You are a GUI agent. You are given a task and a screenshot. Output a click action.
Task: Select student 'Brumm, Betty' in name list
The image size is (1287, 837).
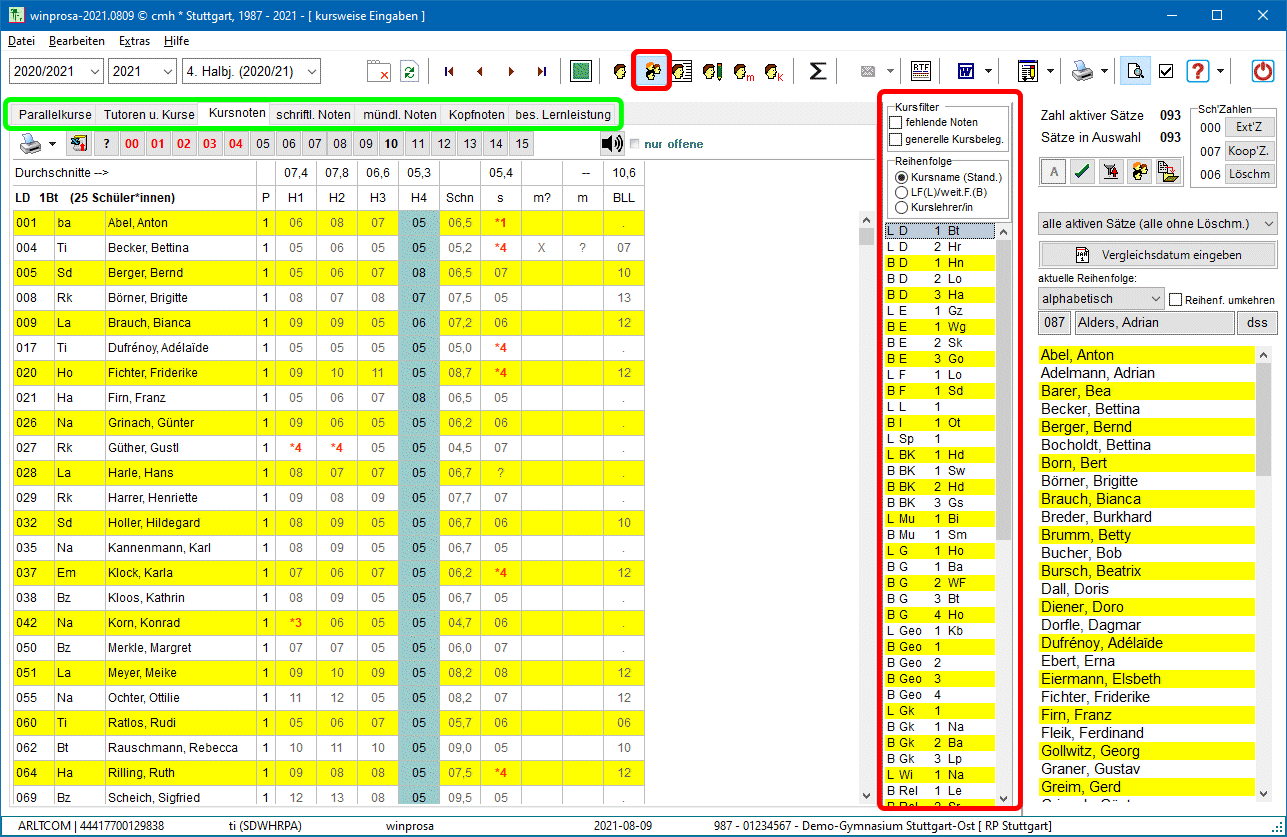click(1085, 535)
